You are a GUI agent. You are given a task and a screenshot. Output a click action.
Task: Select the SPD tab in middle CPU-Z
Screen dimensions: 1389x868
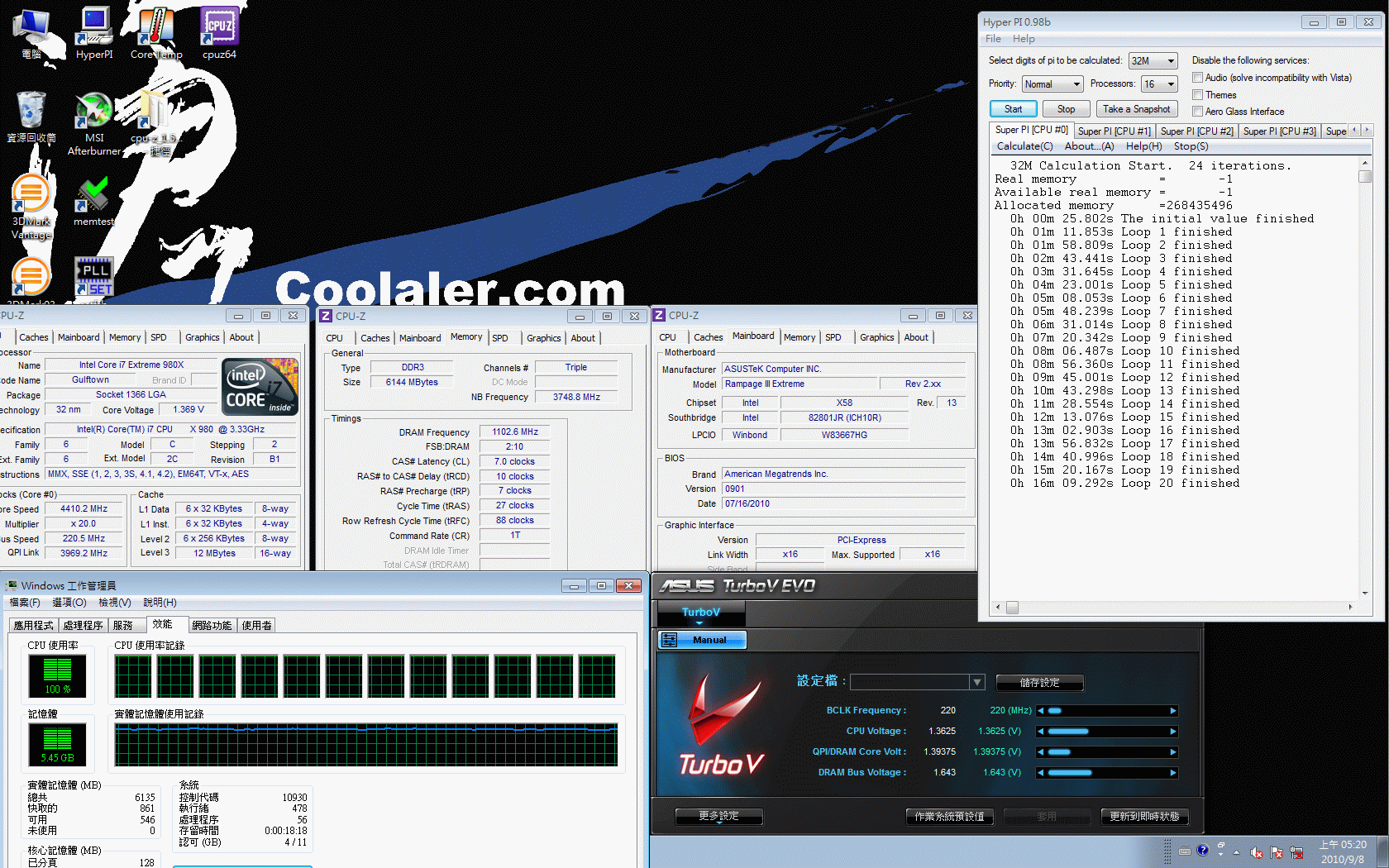pyautogui.click(x=500, y=338)
